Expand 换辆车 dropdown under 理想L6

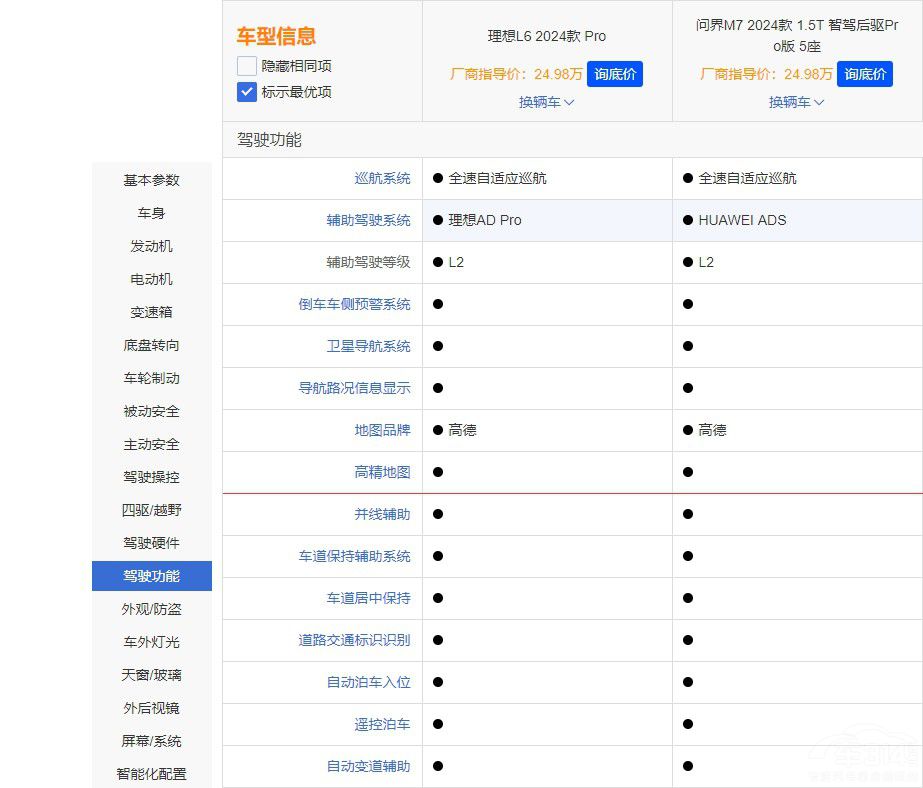pyautogui.click(x=546, y=102)
